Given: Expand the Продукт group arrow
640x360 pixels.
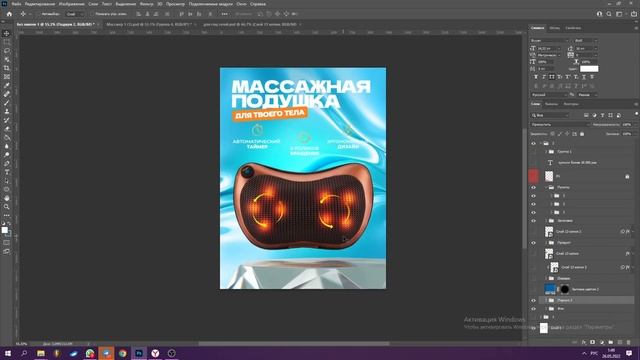Looking at the screenshot, I should 546,243.
